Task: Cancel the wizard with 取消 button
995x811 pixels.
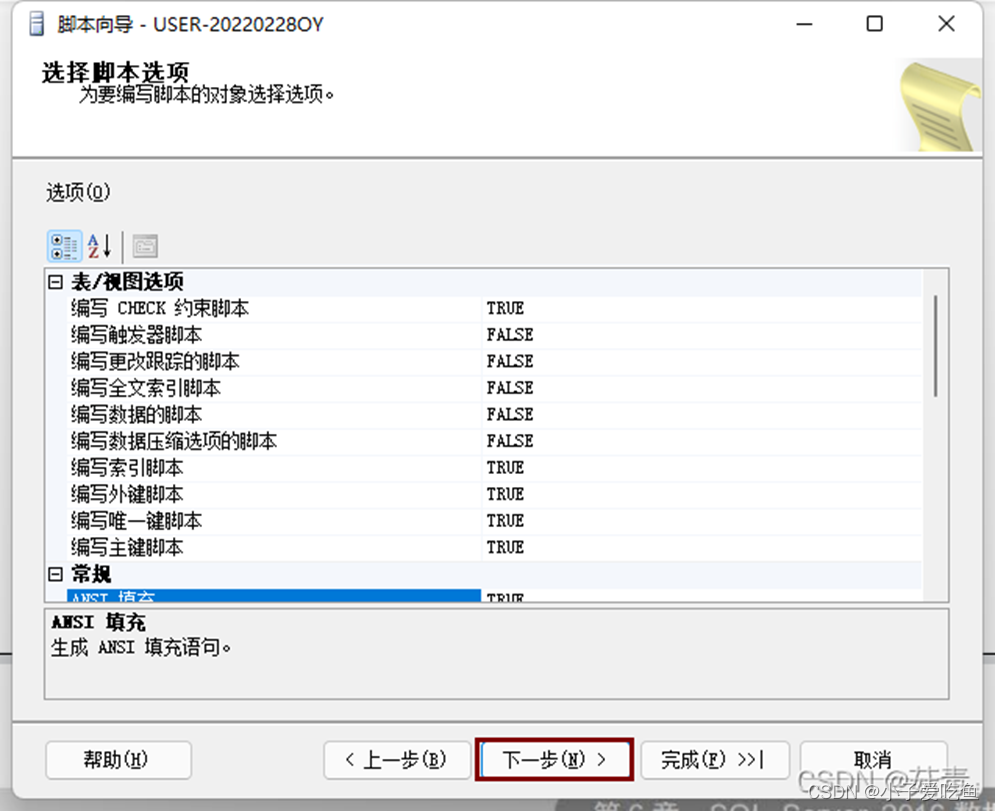Action: (x=873, y=760)
